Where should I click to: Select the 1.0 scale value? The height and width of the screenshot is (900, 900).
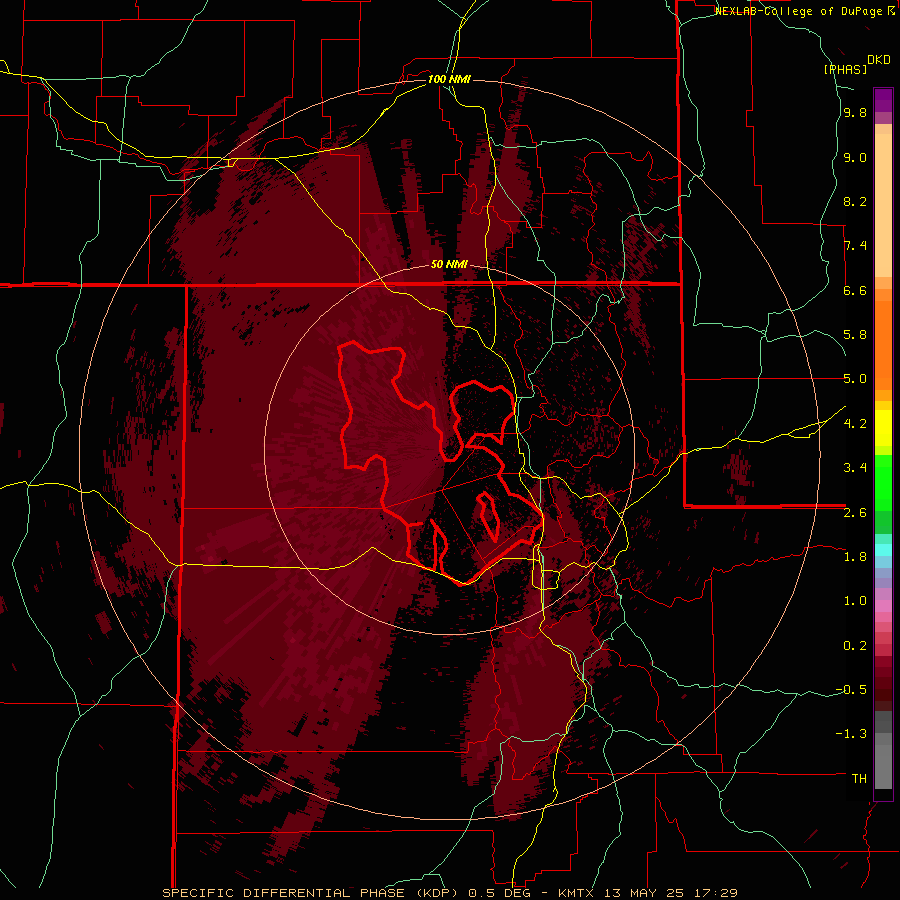(855, 601)
